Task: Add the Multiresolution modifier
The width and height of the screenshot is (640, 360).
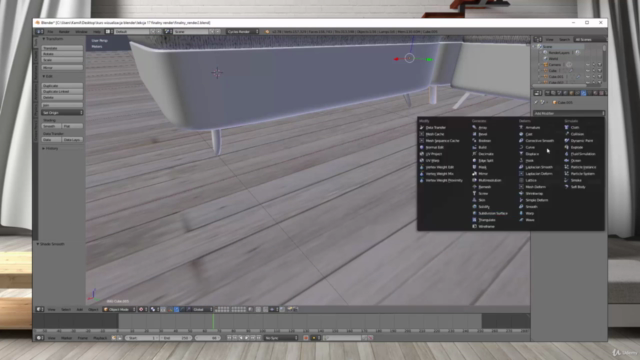Action: 489,180
